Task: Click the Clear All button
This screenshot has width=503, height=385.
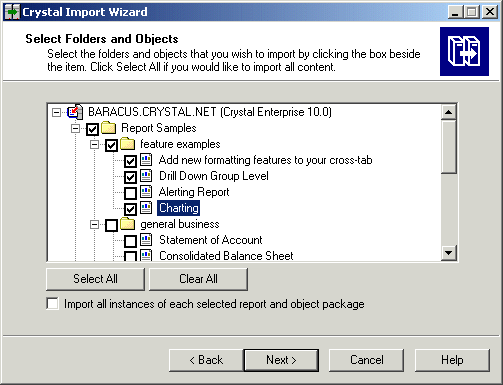Action: [198, 279]
